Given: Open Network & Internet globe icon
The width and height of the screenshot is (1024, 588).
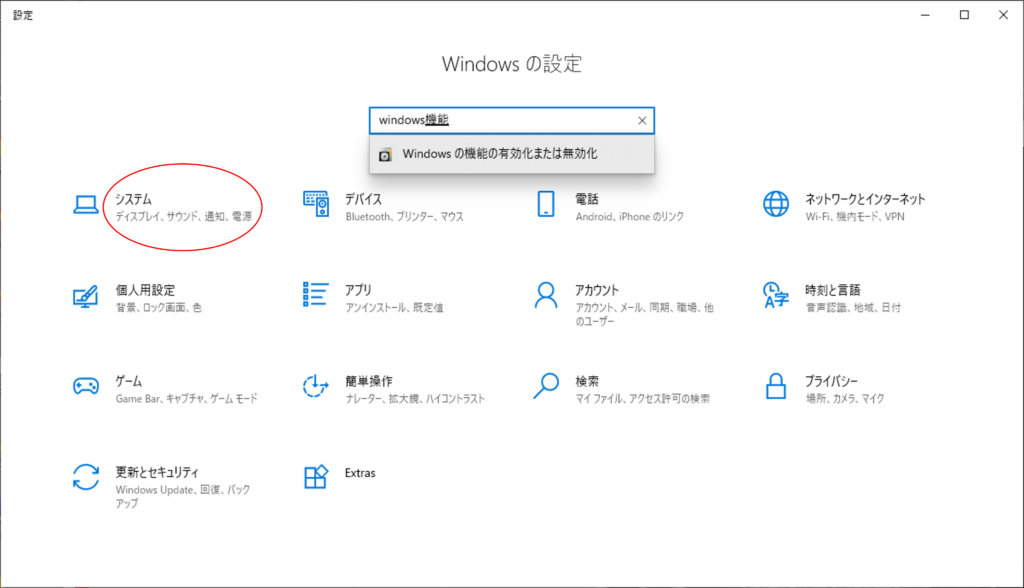Looking at the screenshot, I should (776, 205).
